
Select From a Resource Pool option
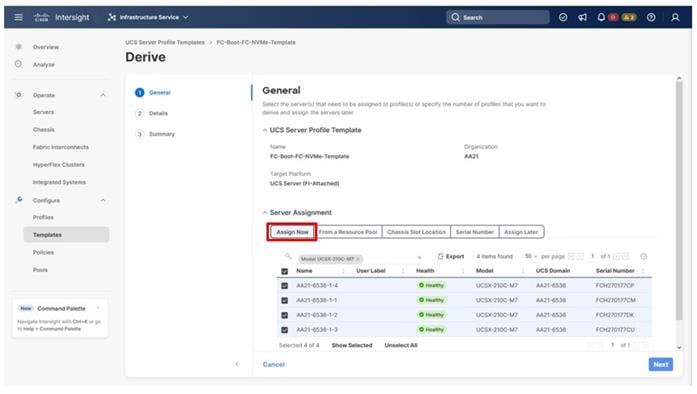348,232
